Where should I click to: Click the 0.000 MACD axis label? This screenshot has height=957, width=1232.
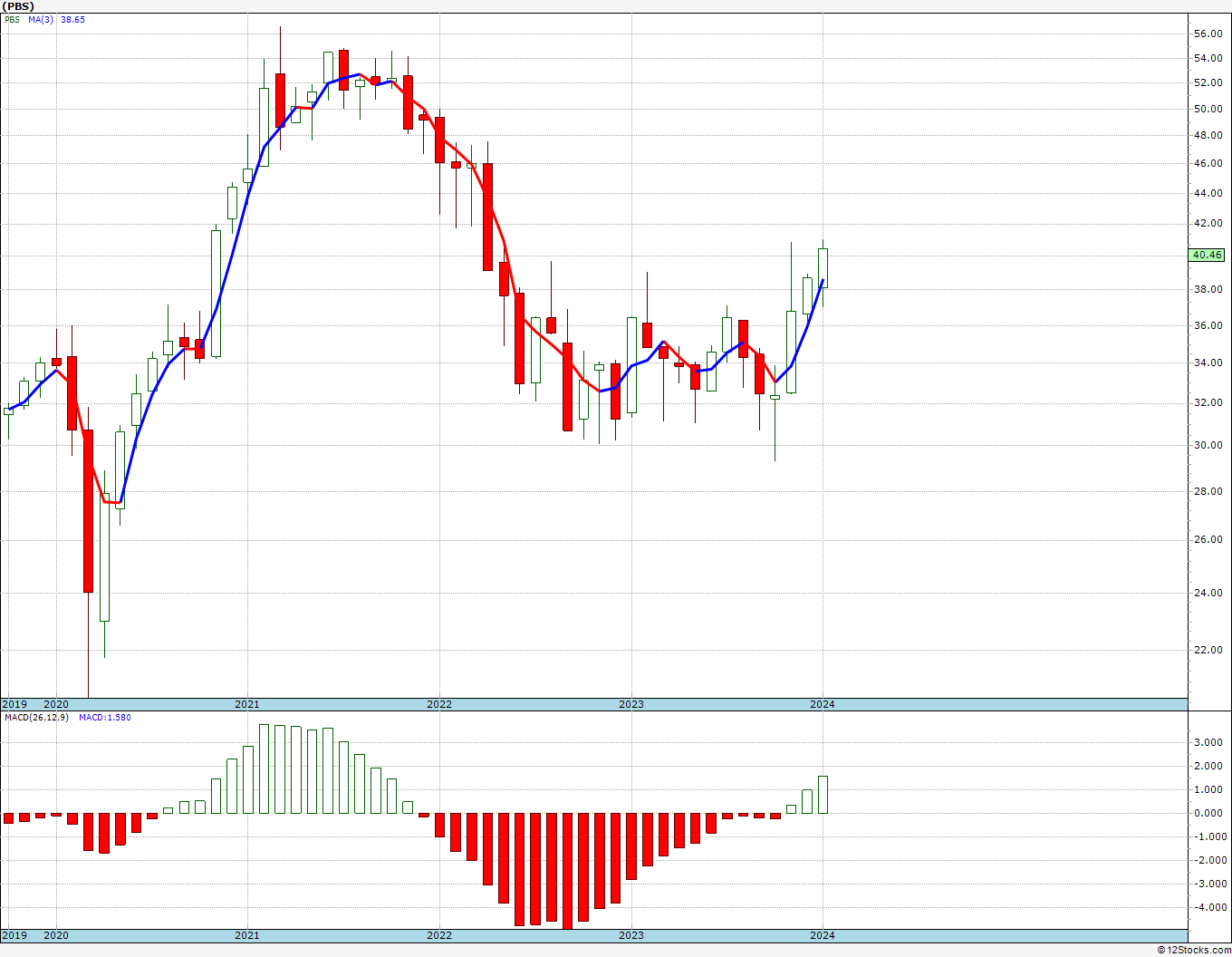[x=1208, y=813]
